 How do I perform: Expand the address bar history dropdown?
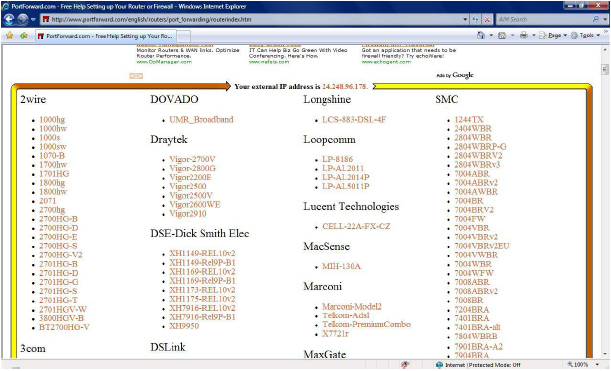[465, 19]
